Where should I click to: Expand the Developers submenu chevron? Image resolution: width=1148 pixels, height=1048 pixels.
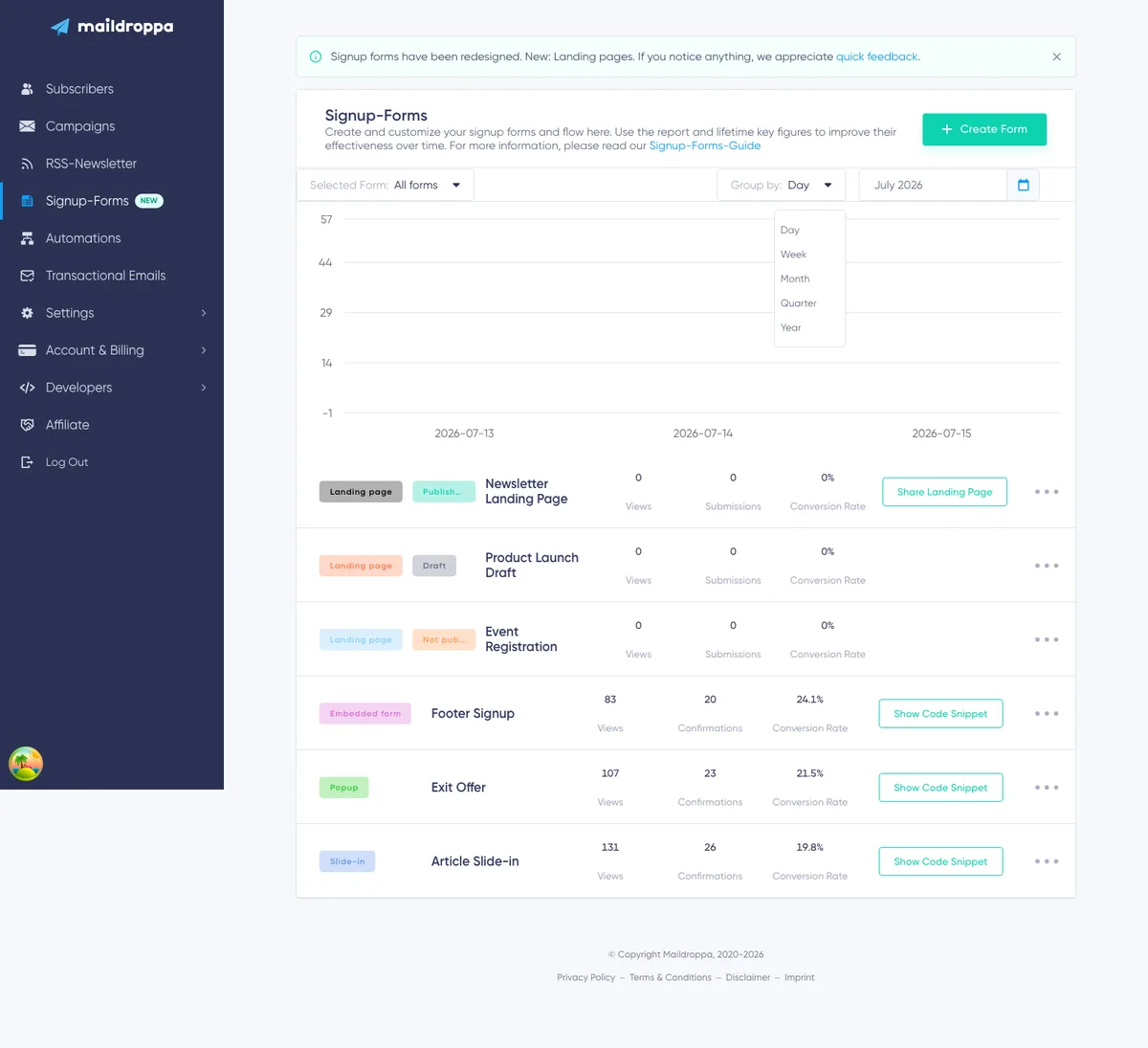[204, 388]
